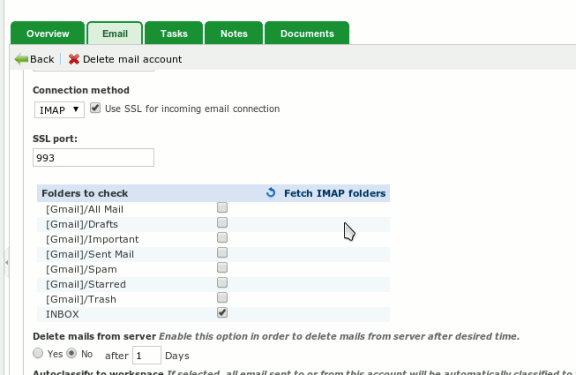576x375 pixels.
Task: Click the Folders to check header
Action: tap(84, 193)
